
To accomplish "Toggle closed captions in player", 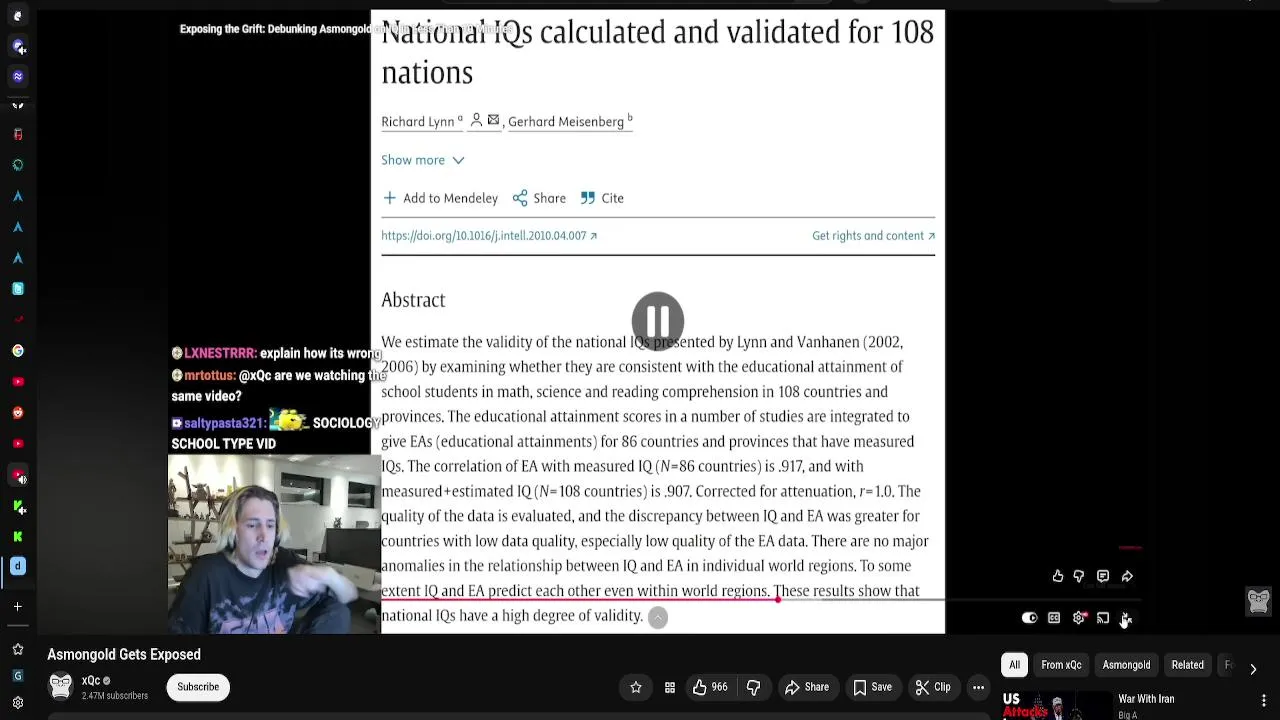I will coord(1054,618).
